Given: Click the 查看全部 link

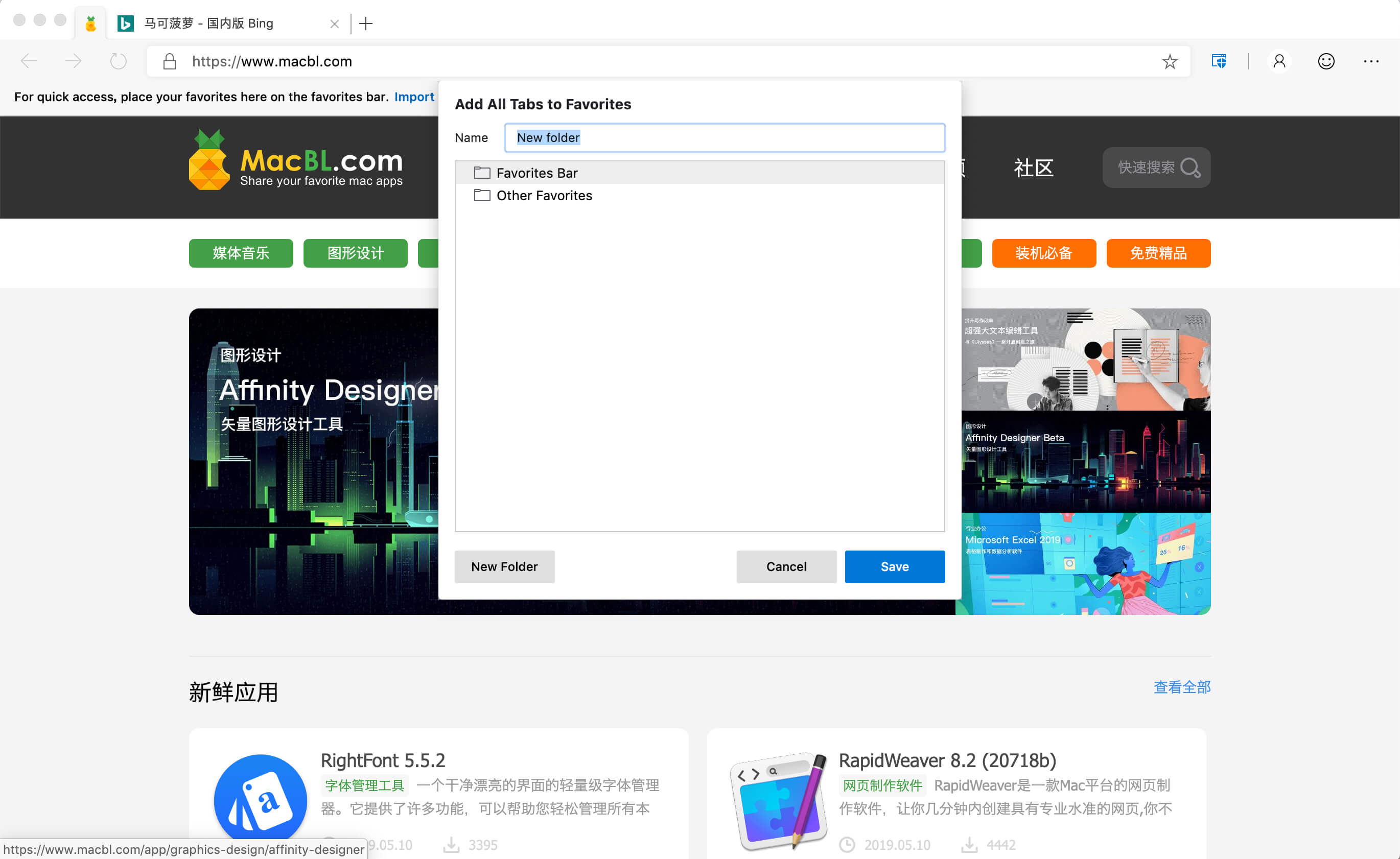Looking at the screenshot, I should 1182,687.
